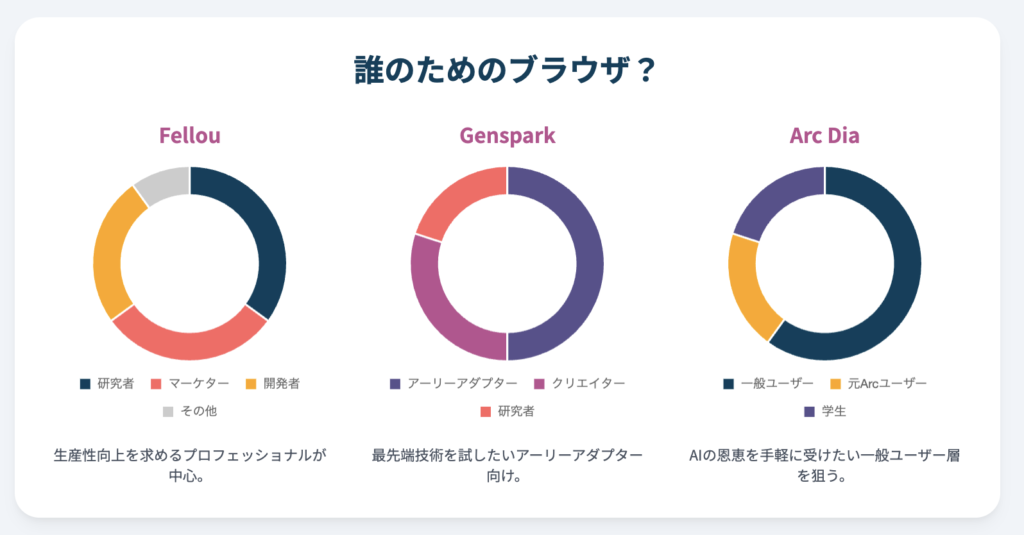Click the title 誰のためのブラウザ？
Image resolution: width=1024 pixels, height=535 pixels.
(x=507, y=71)
